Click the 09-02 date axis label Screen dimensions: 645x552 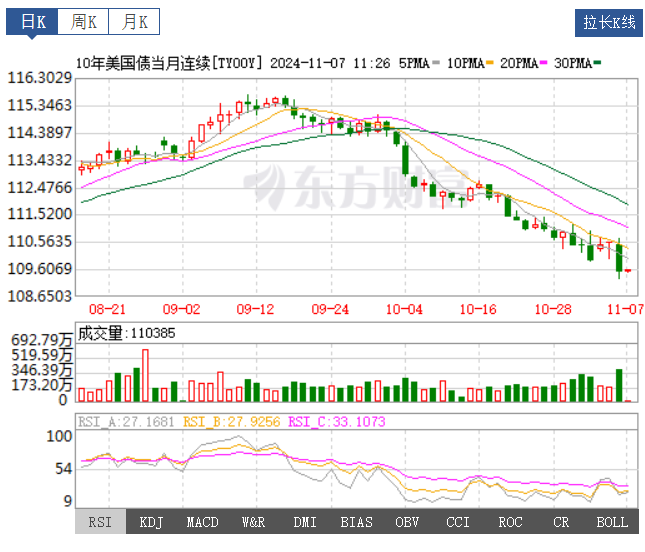tap(181, 309)
